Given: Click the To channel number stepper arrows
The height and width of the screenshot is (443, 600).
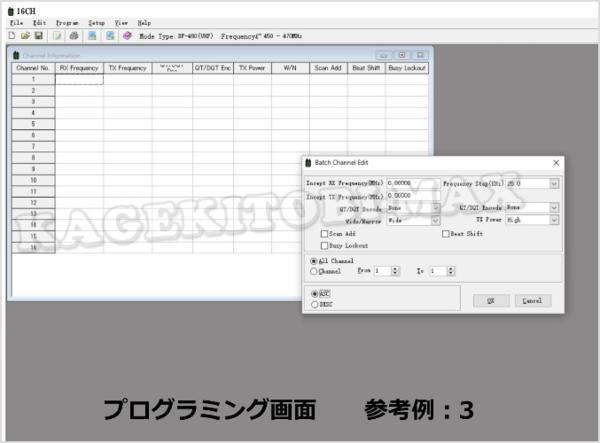Looking at the screenshot, I should [x=451, y=271].
